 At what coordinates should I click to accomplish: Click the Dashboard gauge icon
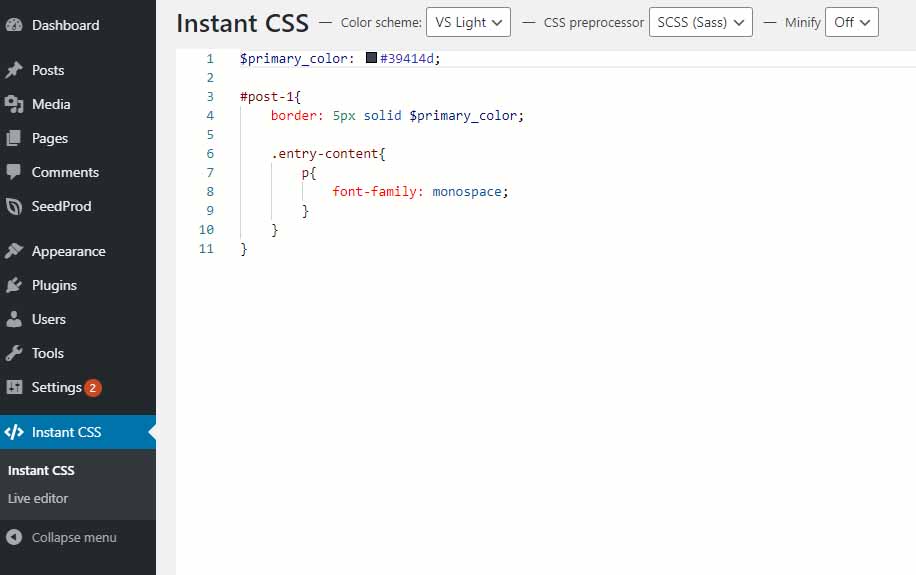[14, 25]
